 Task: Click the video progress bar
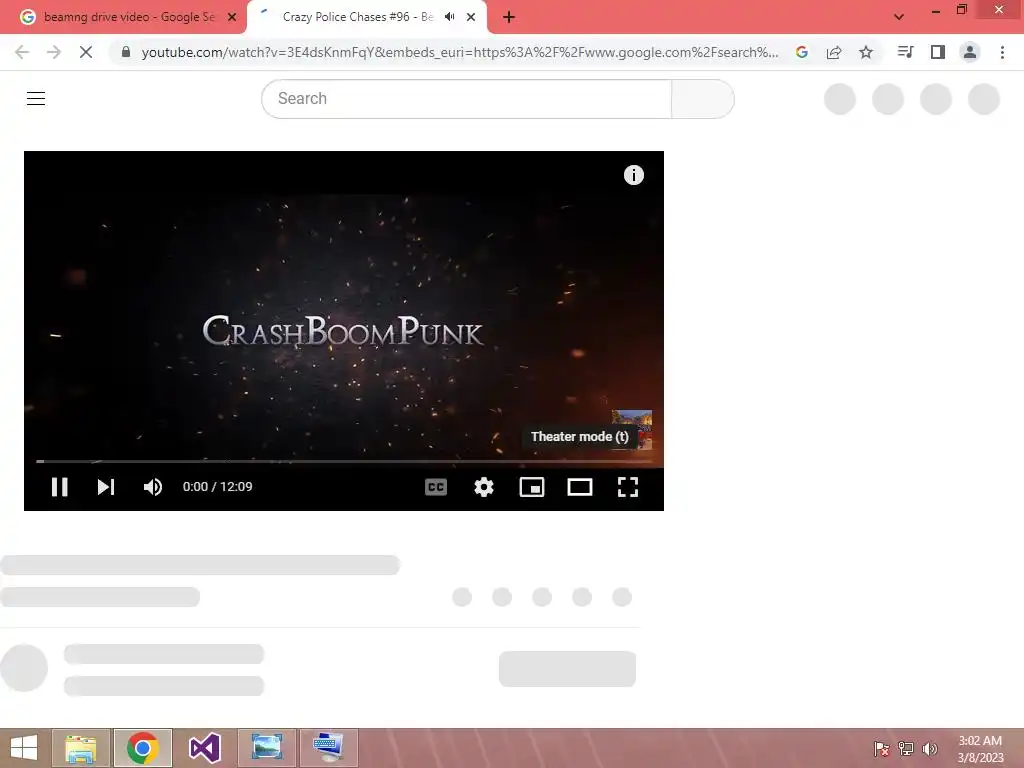tap(344, 461)
